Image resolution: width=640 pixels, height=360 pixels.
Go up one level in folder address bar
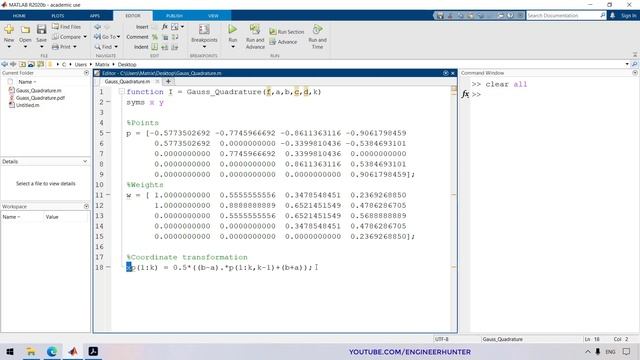(x=22, y=64)
